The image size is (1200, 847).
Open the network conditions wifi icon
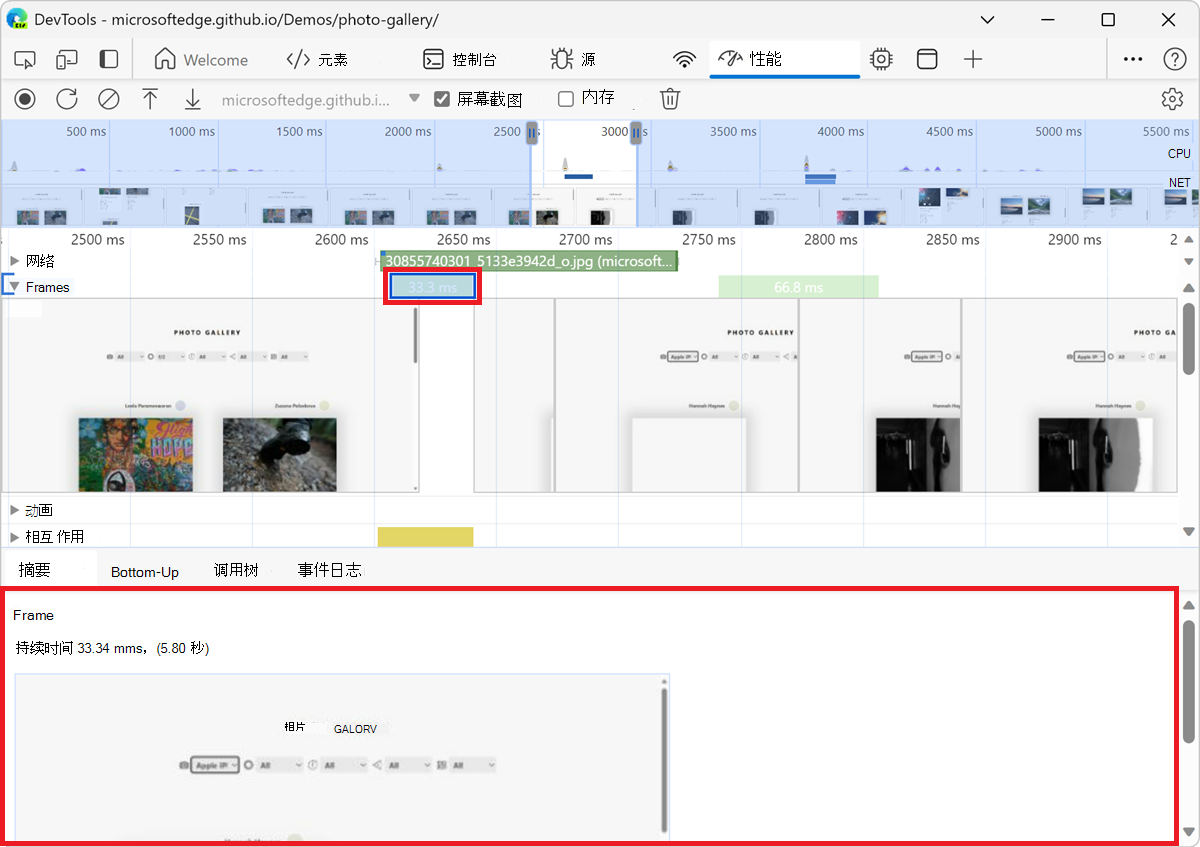tap(684, 59)
